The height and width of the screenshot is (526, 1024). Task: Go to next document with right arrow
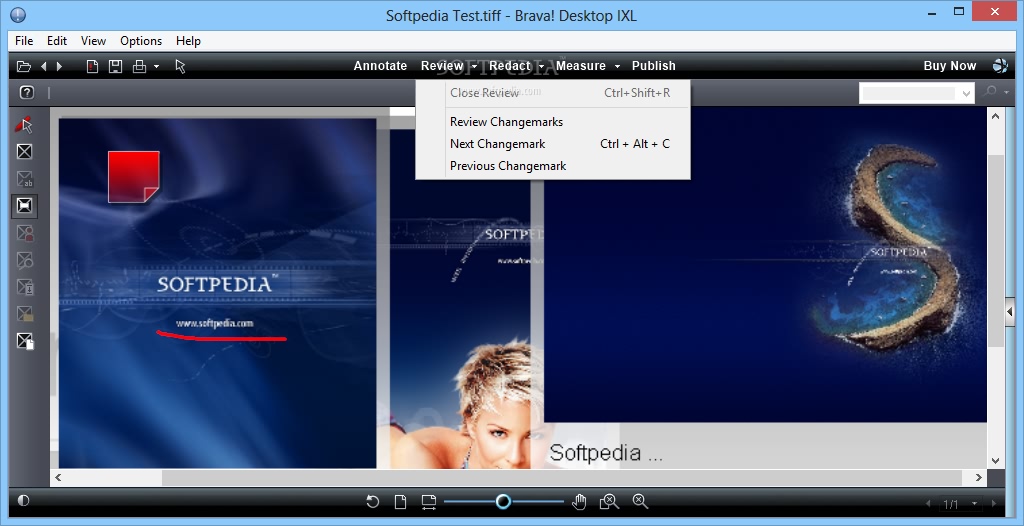tap(59, 66)
